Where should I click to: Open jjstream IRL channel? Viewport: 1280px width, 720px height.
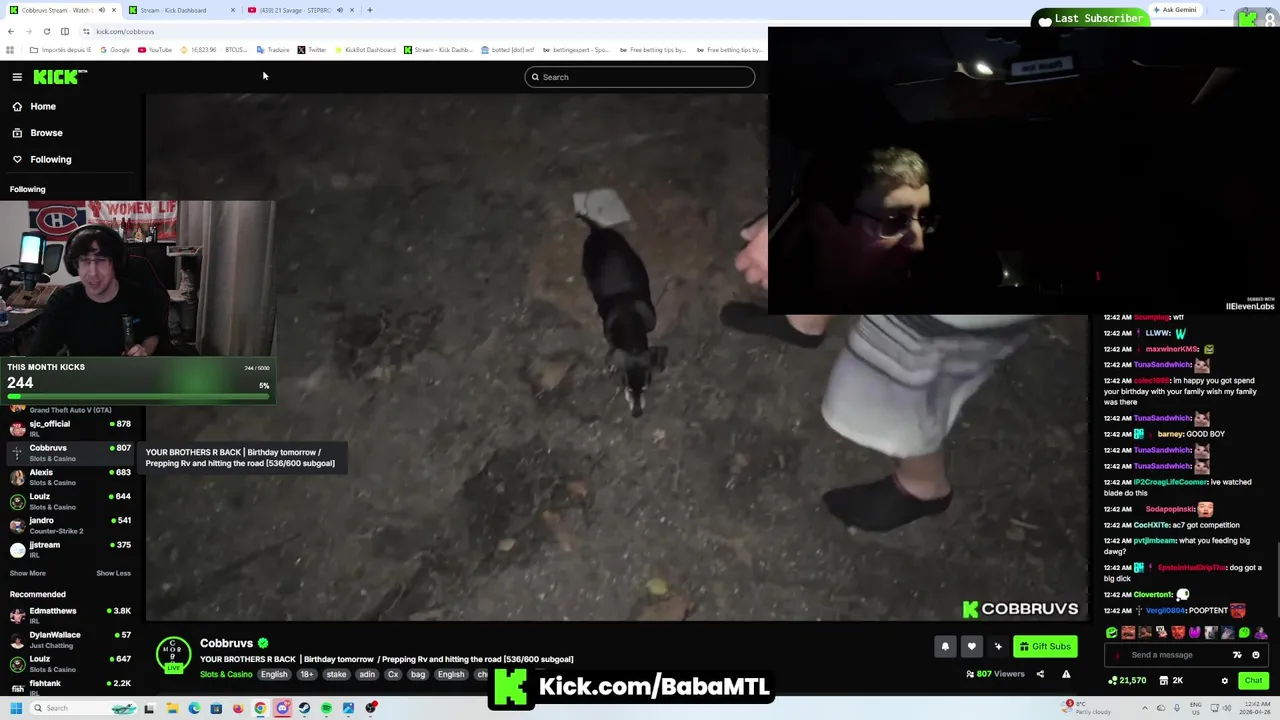[70, 549]
